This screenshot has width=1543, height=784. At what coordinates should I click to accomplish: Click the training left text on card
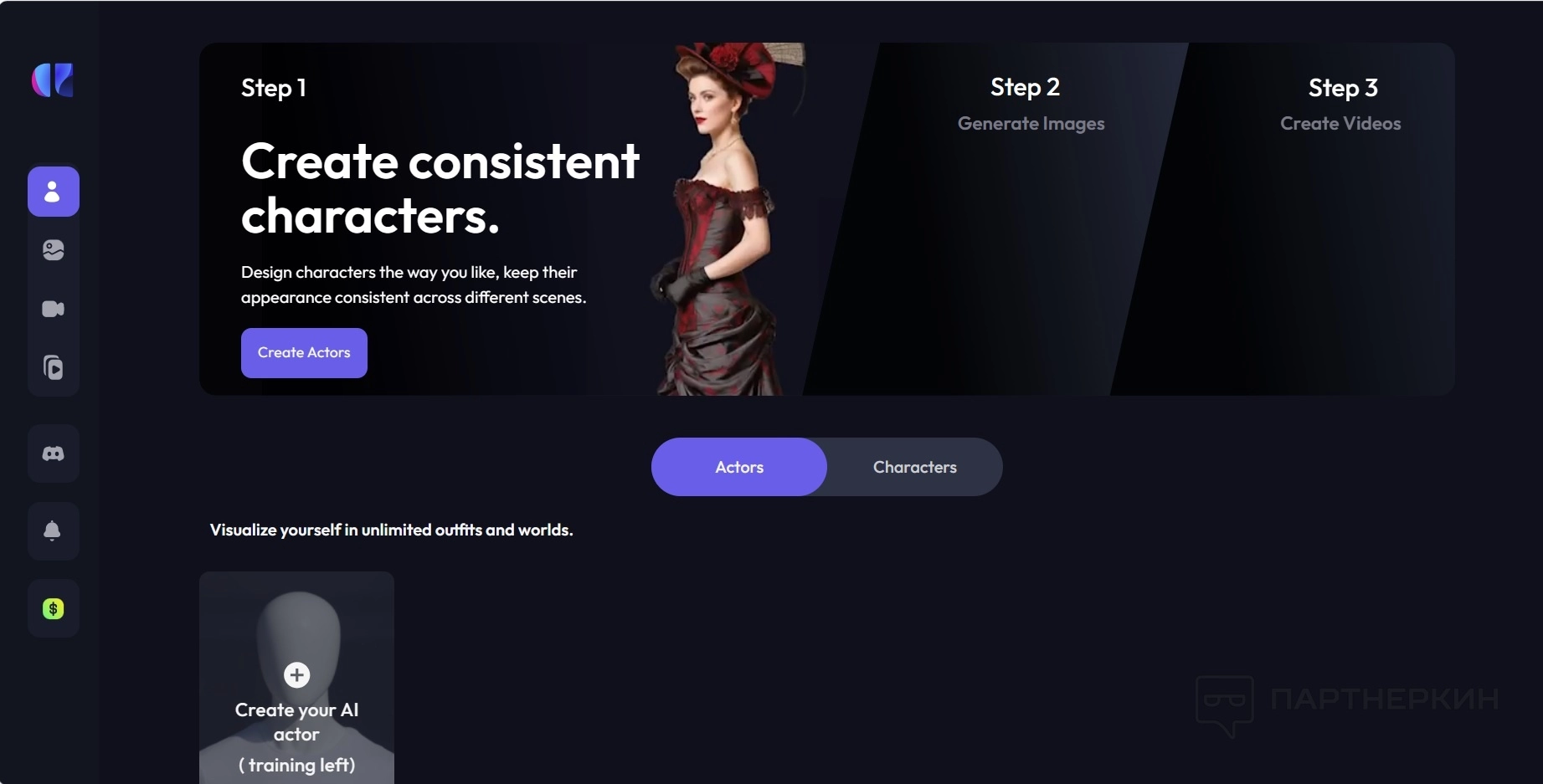tap(297, 765)
